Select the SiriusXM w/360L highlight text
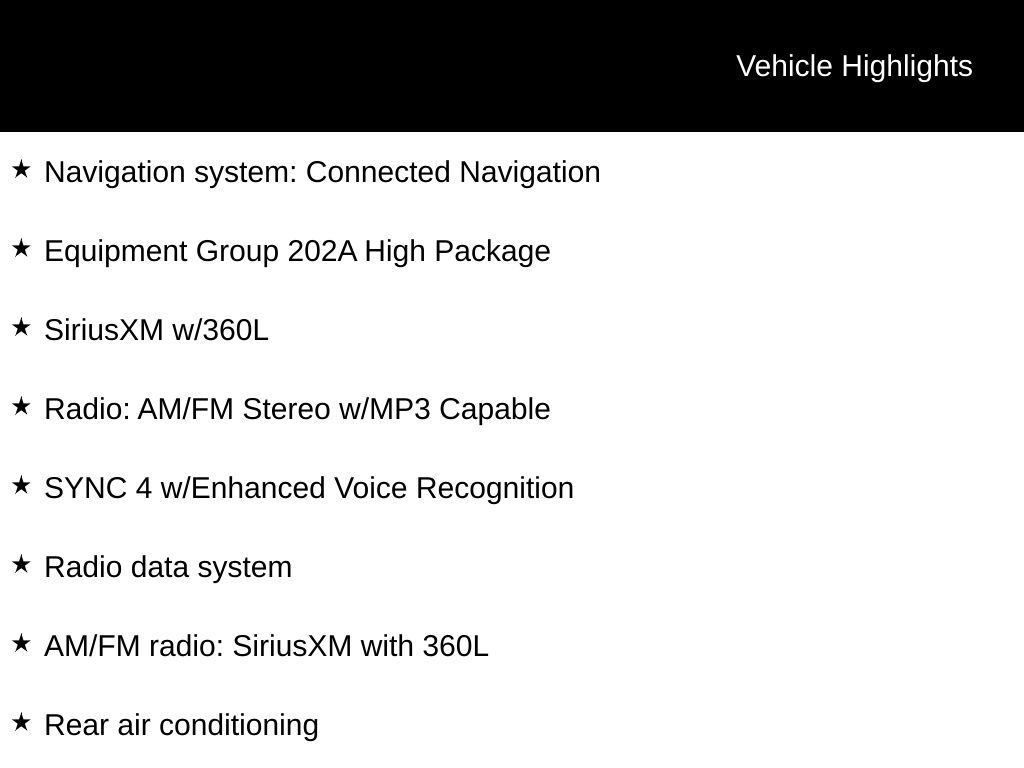 156,330
